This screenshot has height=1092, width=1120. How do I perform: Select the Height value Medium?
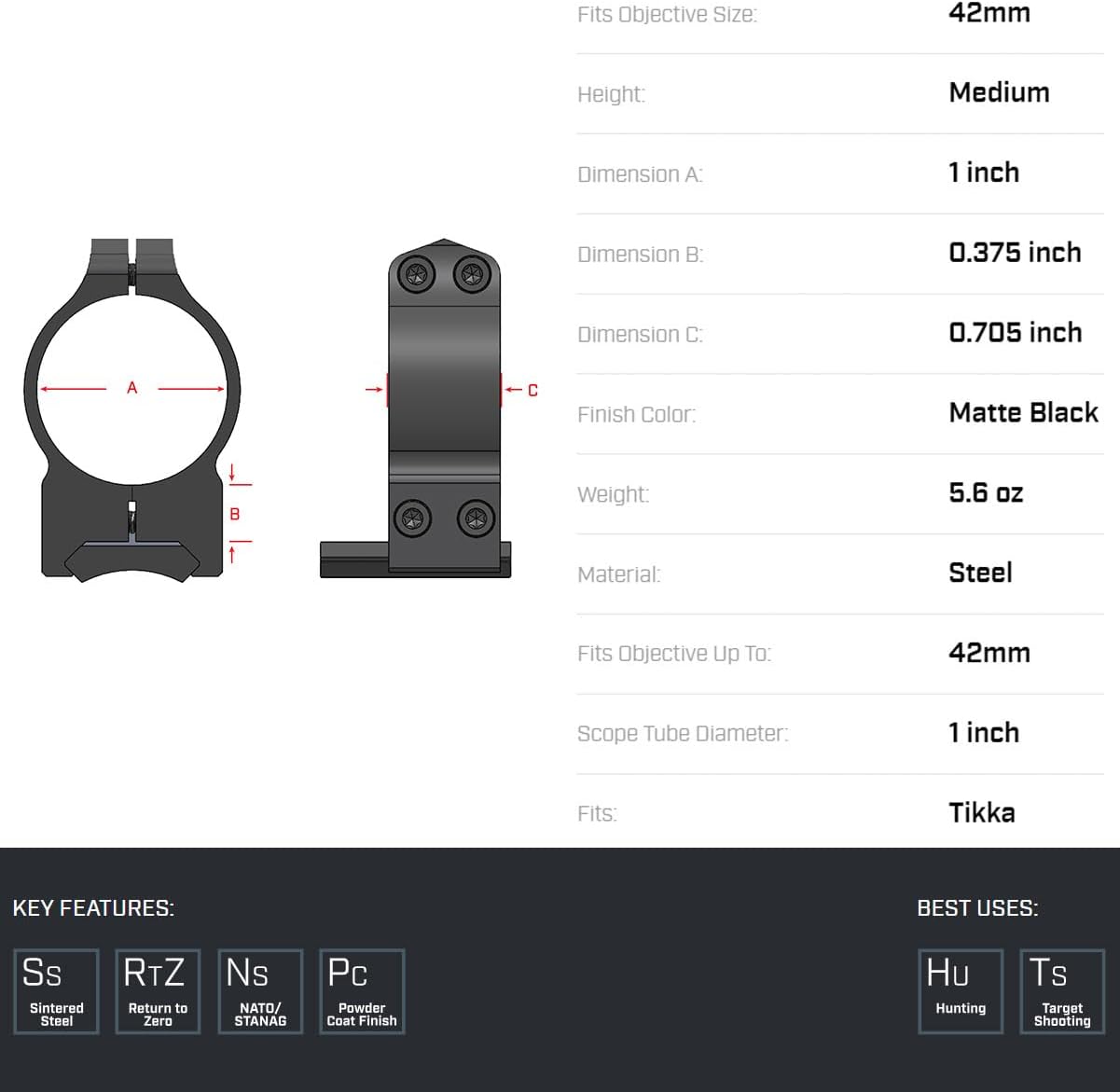tap(999, 92)
